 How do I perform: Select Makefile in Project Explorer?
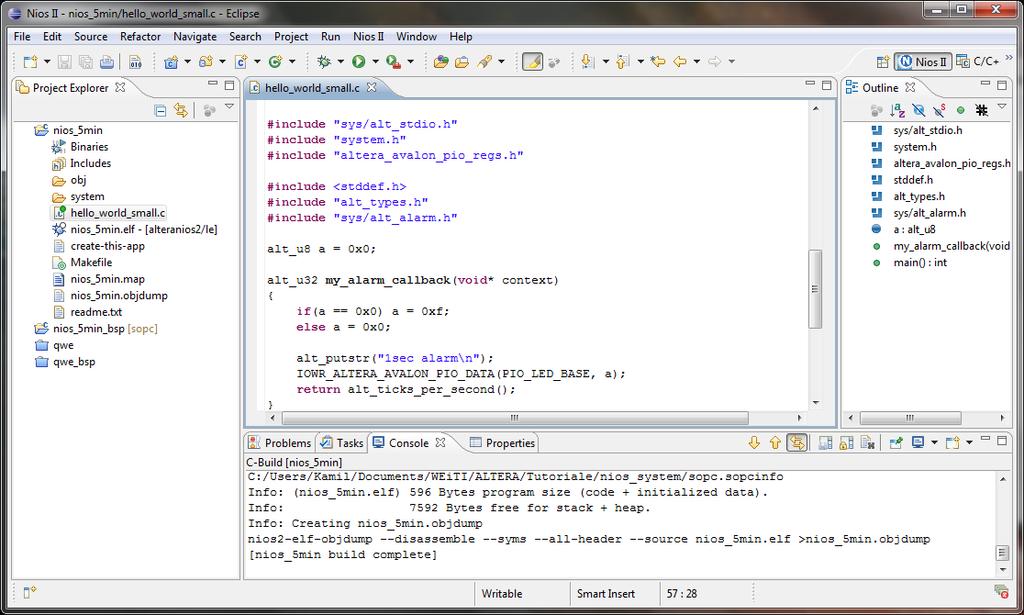(91, 262)
